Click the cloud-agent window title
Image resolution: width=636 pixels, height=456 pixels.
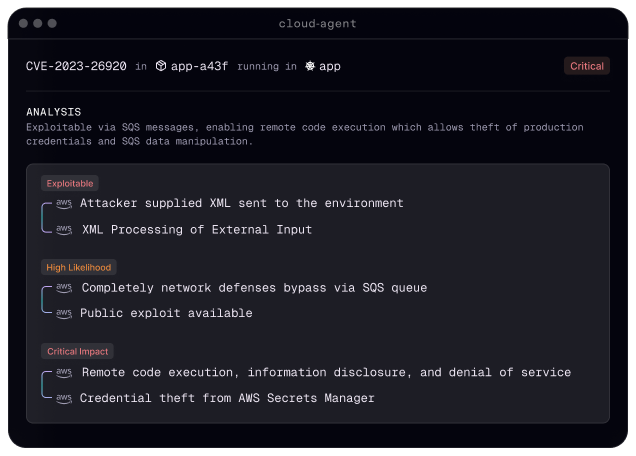pyautogui.click(x=318, y=24)
